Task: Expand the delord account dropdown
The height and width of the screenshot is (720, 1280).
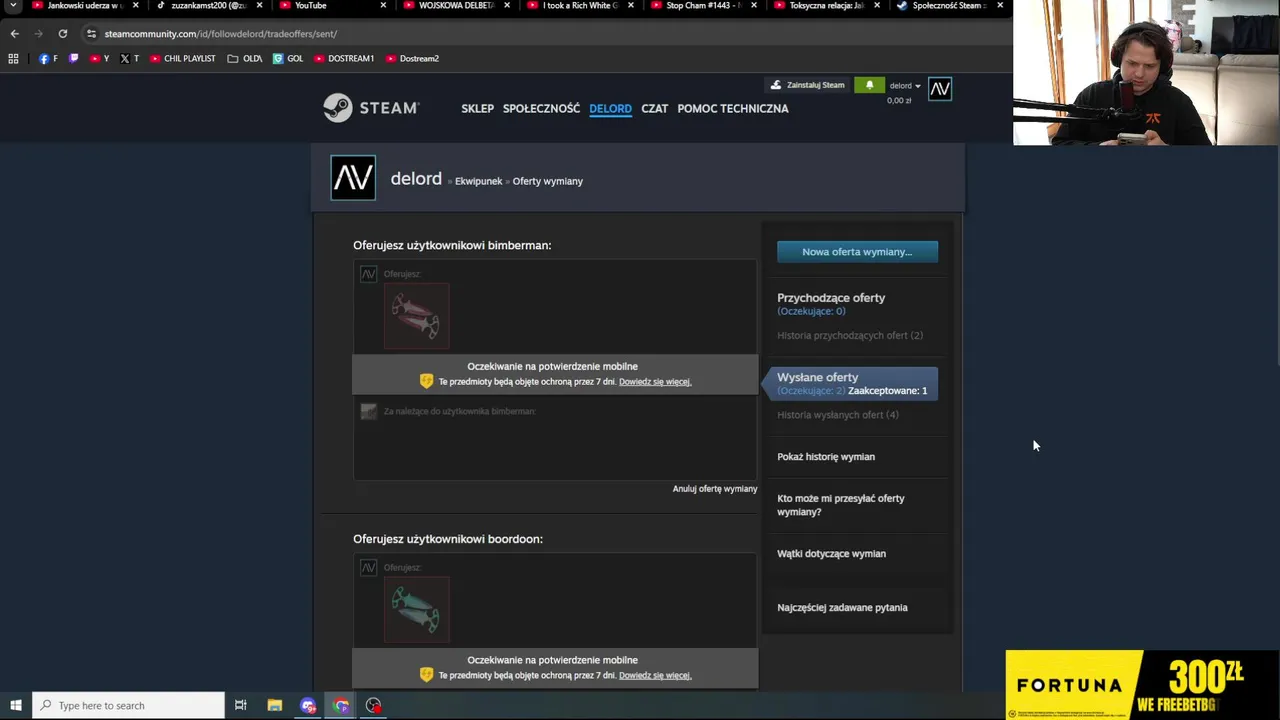Action: point(905,86)
